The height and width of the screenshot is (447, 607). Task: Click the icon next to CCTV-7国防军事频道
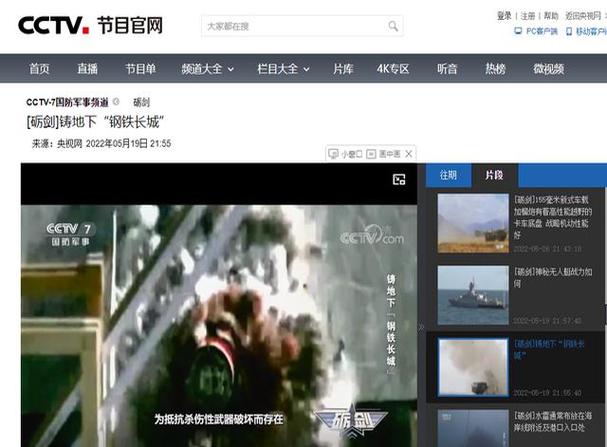point(116,102)
